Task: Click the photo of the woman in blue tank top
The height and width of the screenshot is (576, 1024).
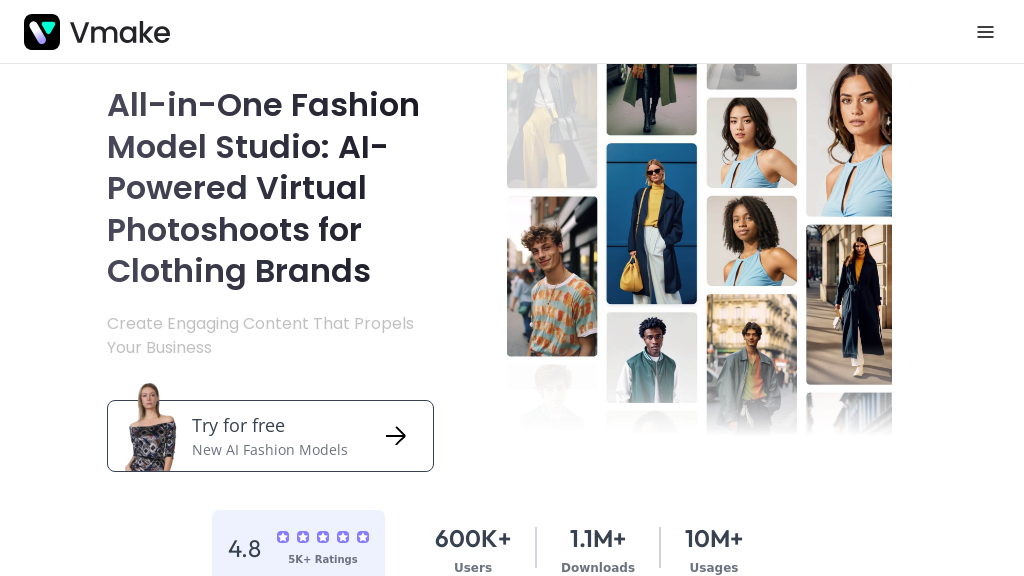Action: click(751, 142)
